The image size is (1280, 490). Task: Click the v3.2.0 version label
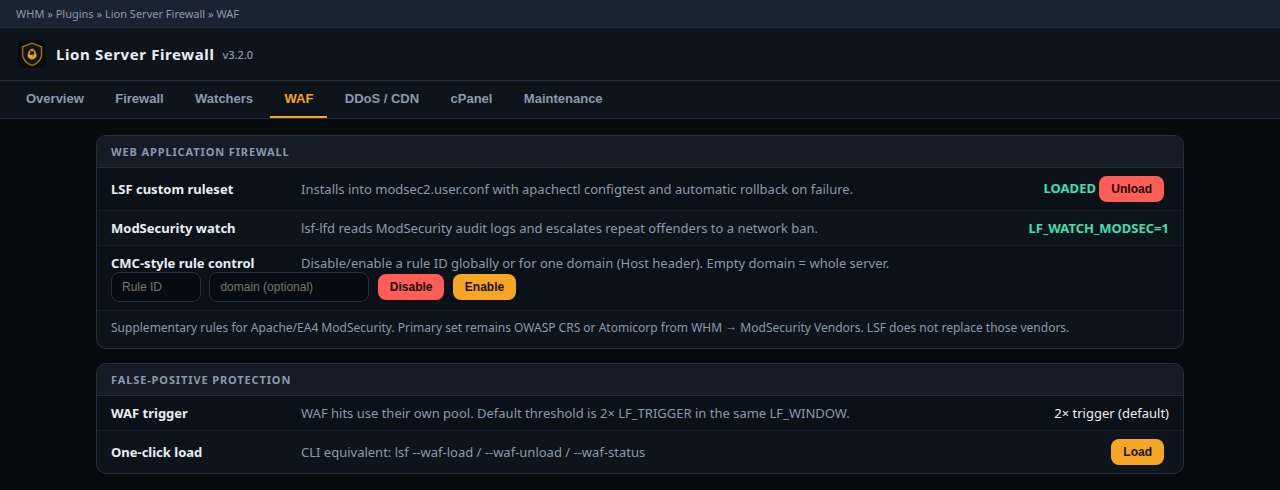(x=237, y=55)
